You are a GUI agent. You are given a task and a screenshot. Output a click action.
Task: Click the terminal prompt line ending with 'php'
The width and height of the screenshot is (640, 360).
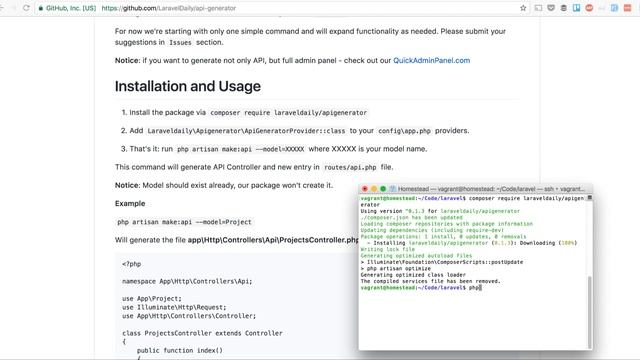coord(421,288)
